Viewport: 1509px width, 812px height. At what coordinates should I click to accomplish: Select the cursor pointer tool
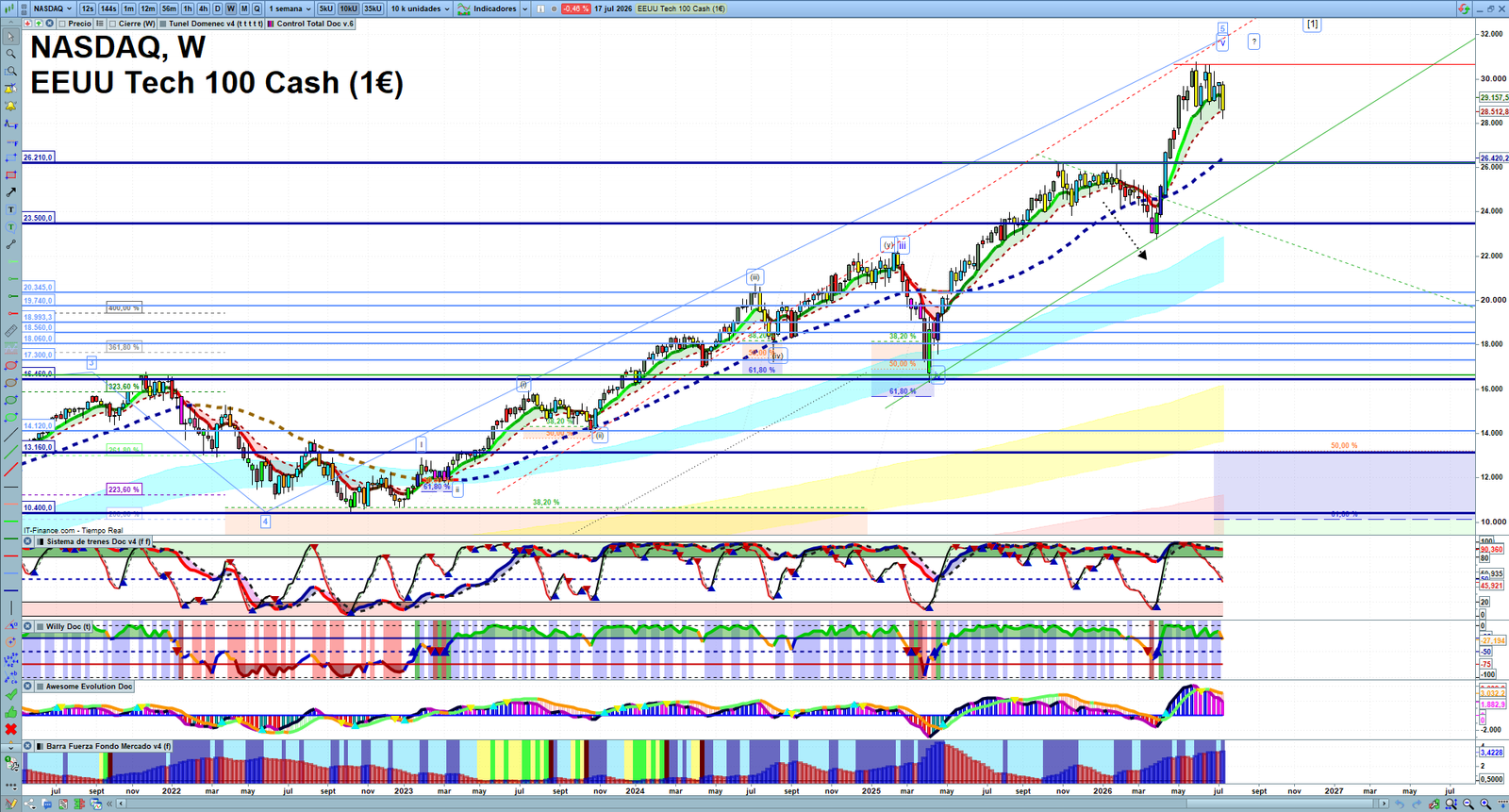point(10,37)
